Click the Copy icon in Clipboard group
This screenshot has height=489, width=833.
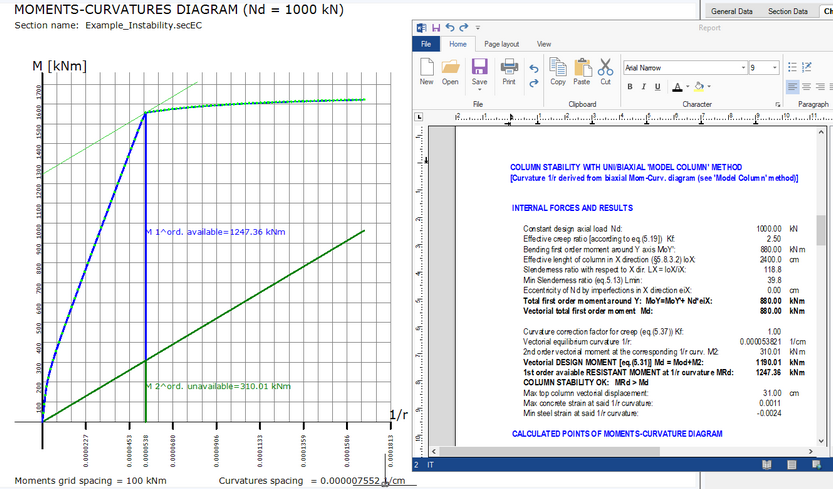[x=558, y=68]
